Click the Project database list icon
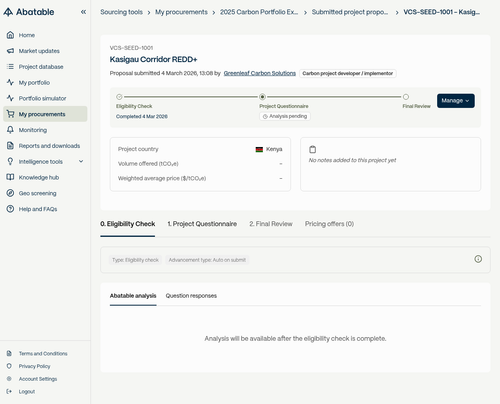 point(10,67)
